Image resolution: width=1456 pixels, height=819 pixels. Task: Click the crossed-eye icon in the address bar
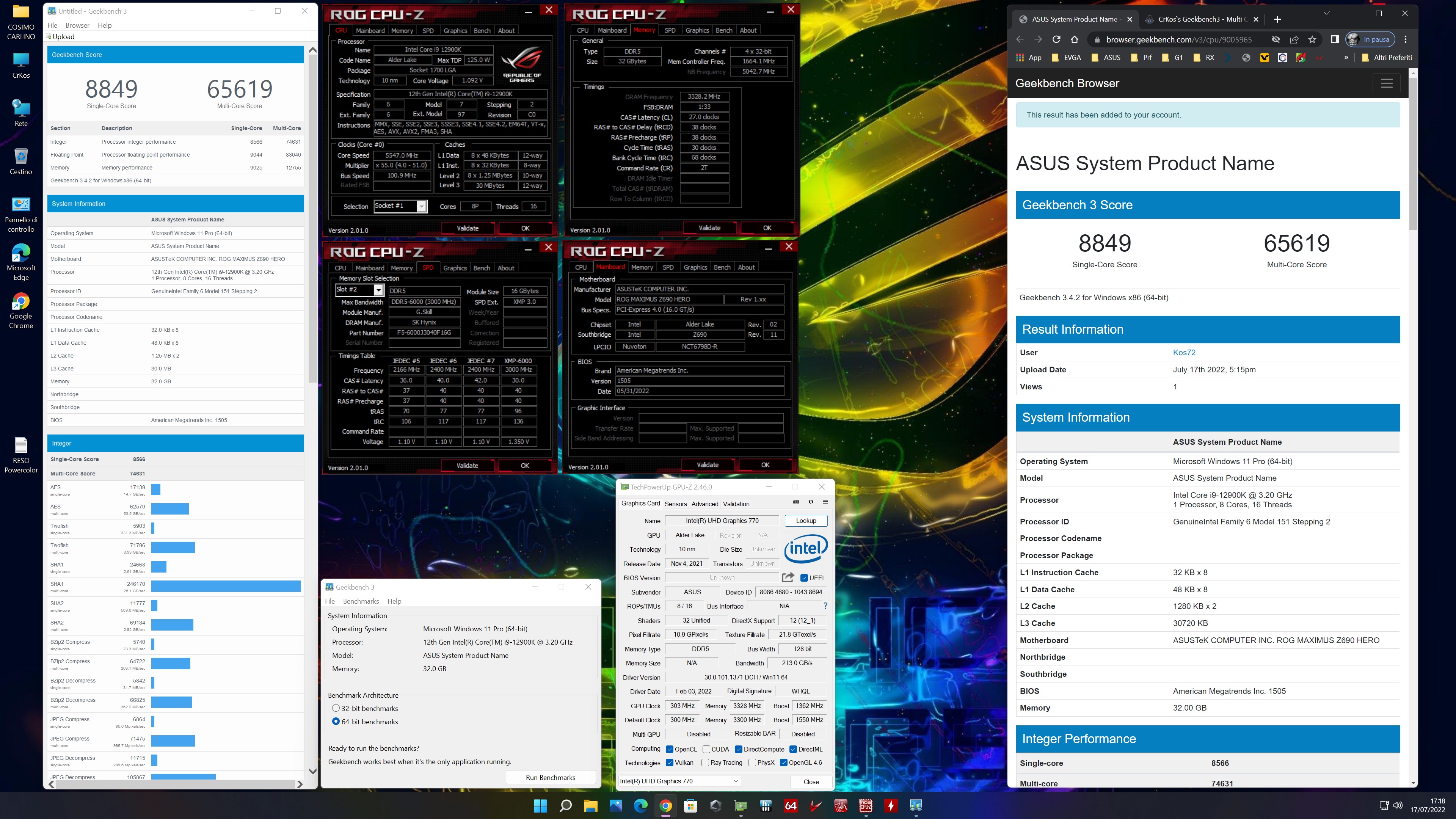pyautogui.click(x=1276, y=39)
